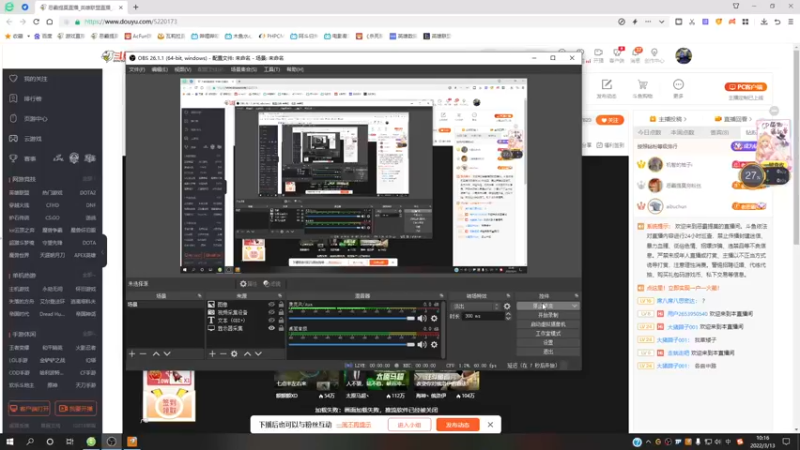Viewport: 800px width, 450px height.
Task: Open cloud gaming controller icon in sidebar
Action: pos(13,138)
